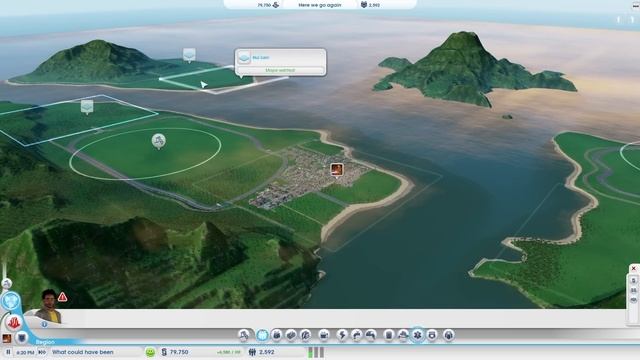
Task: Click the city site icon in popup
Action: coord(244,58)
